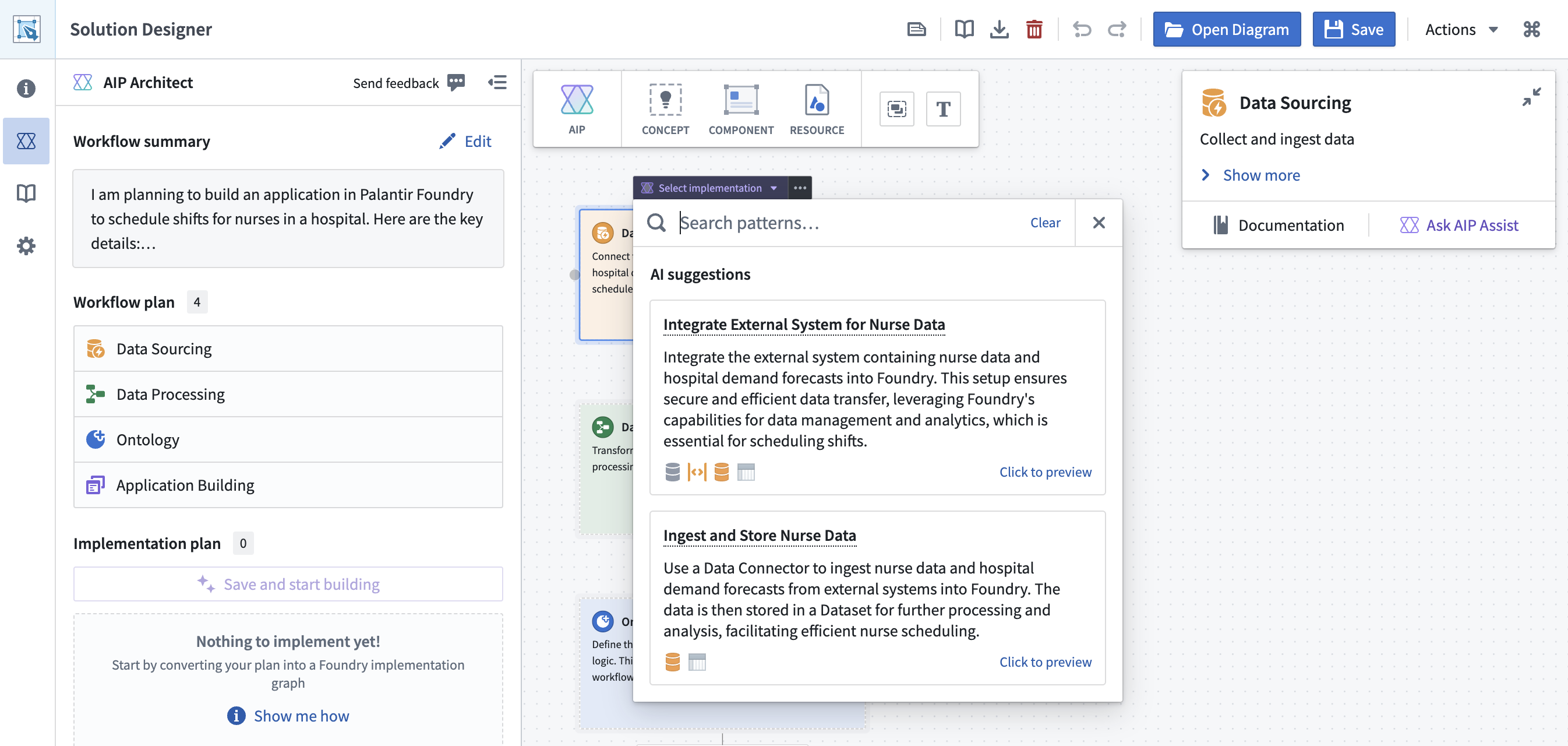The height and width of the screenshot is (746, 1568).
Task: Click the Open Diagram button
Action: 1227,29
